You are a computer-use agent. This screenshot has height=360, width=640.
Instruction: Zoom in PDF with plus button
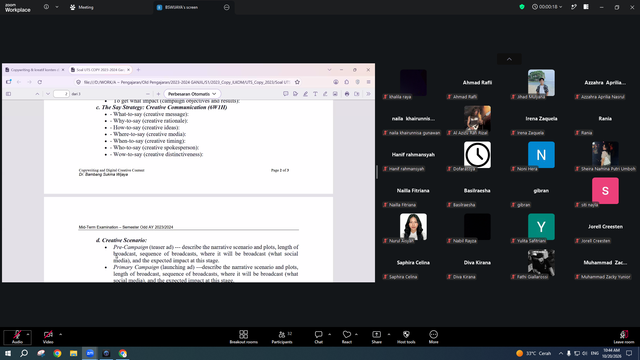(x=158, y=94)
